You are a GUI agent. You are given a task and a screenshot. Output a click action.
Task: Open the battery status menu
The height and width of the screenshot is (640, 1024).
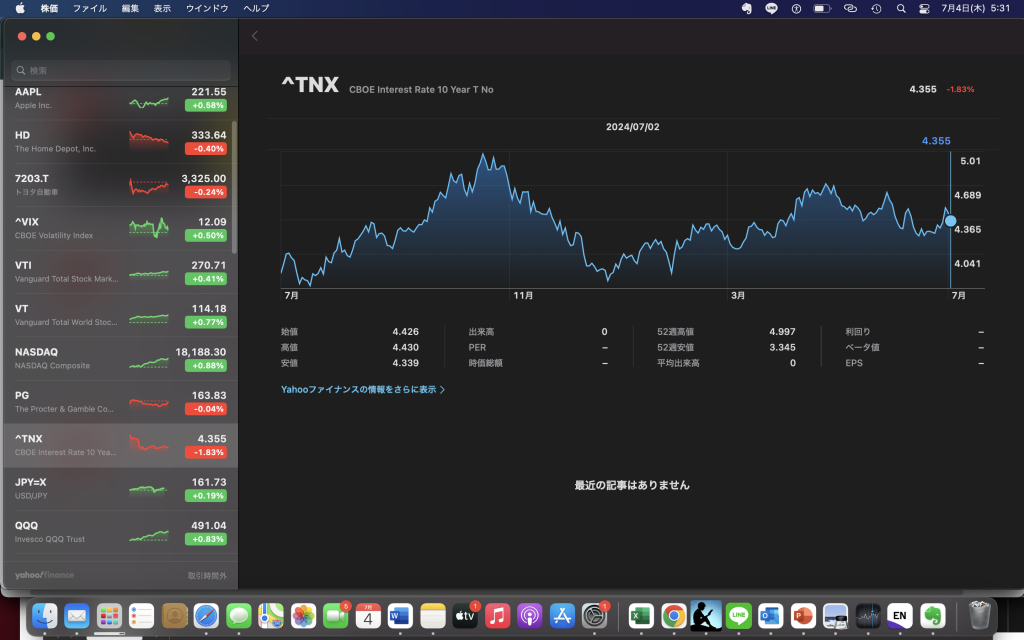pyautogui.click(x=822, y=8)
